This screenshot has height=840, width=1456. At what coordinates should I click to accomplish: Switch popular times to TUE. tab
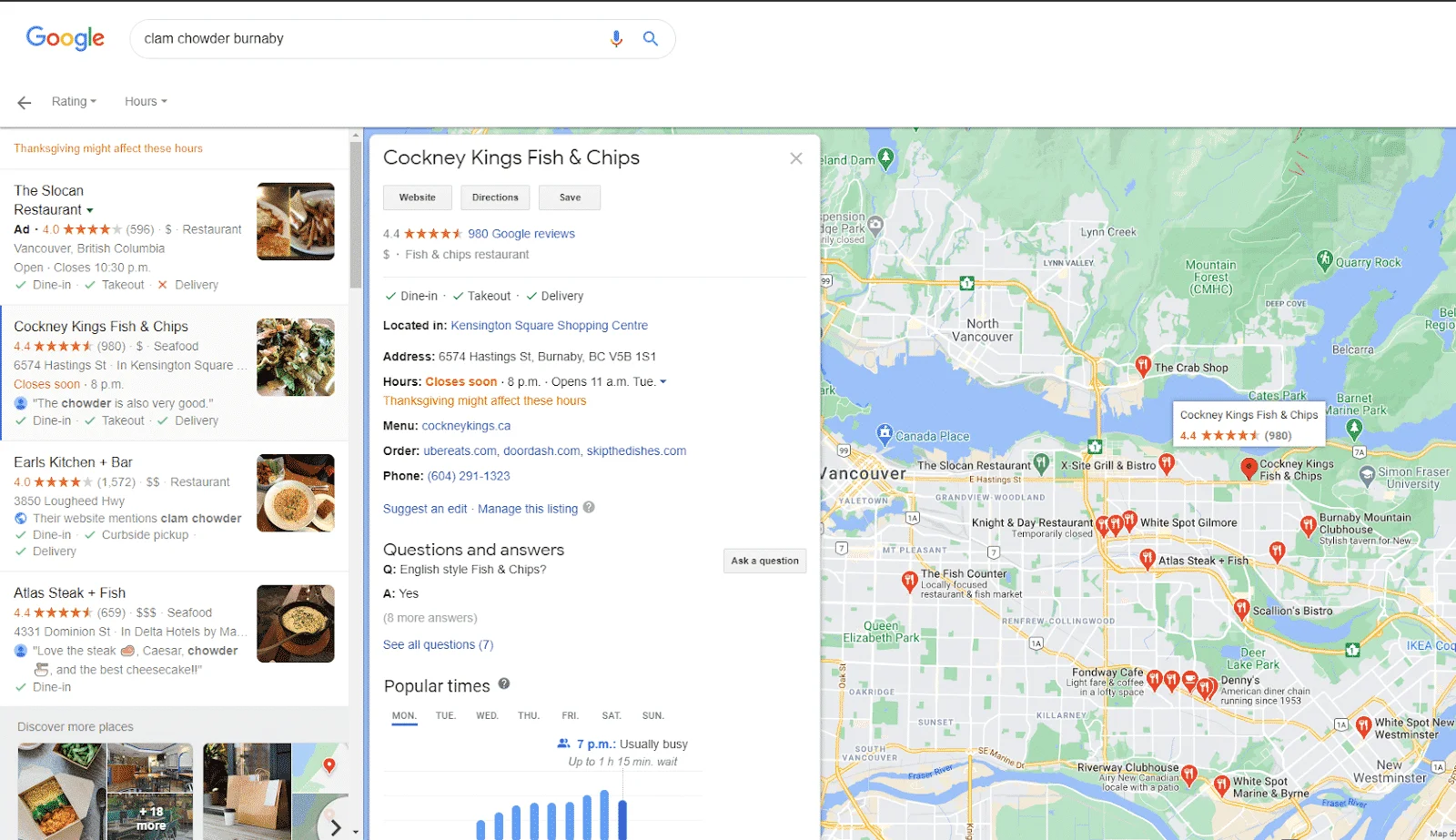(x=445, y=716)
